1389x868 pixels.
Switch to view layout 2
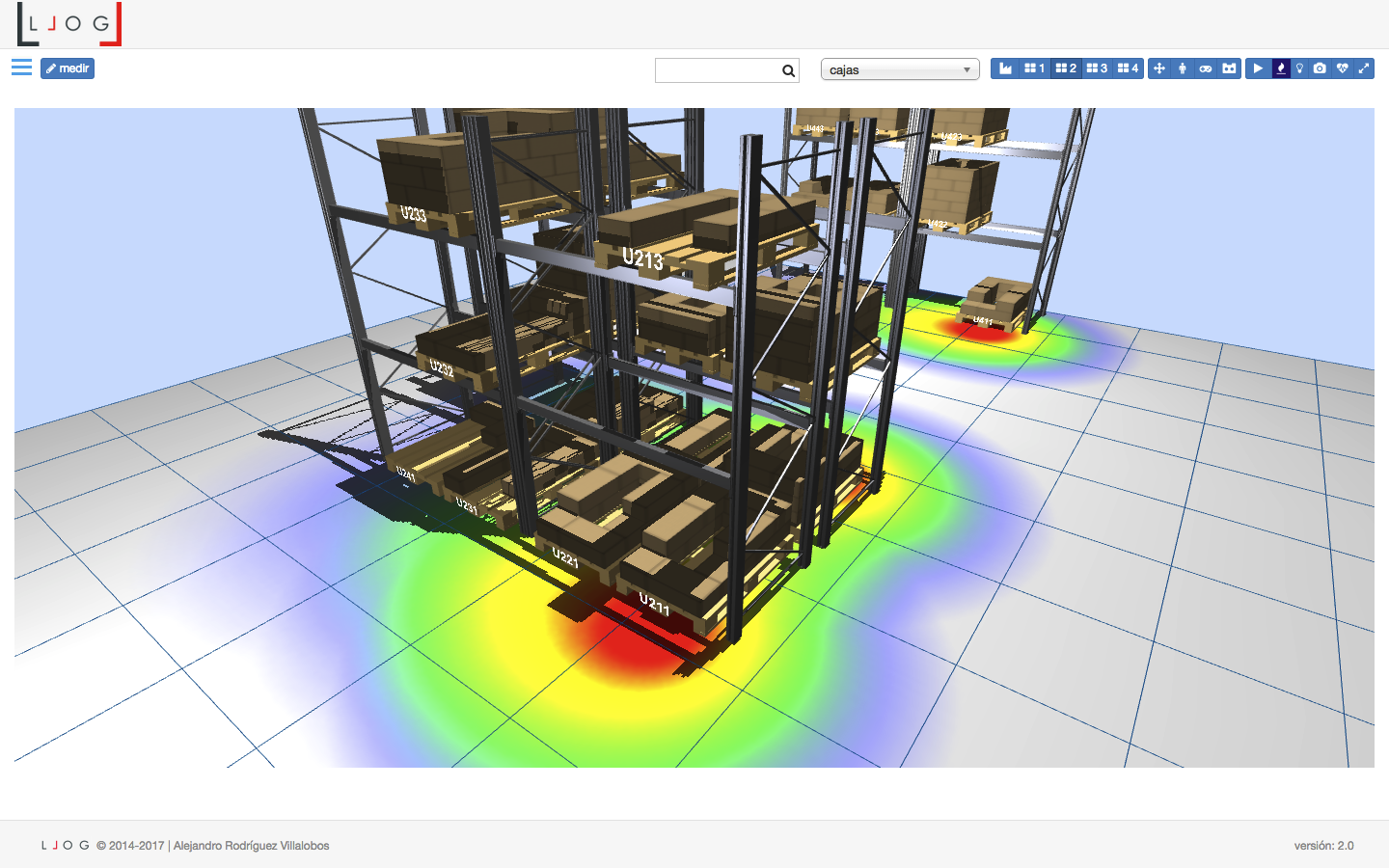point(1066,68)
